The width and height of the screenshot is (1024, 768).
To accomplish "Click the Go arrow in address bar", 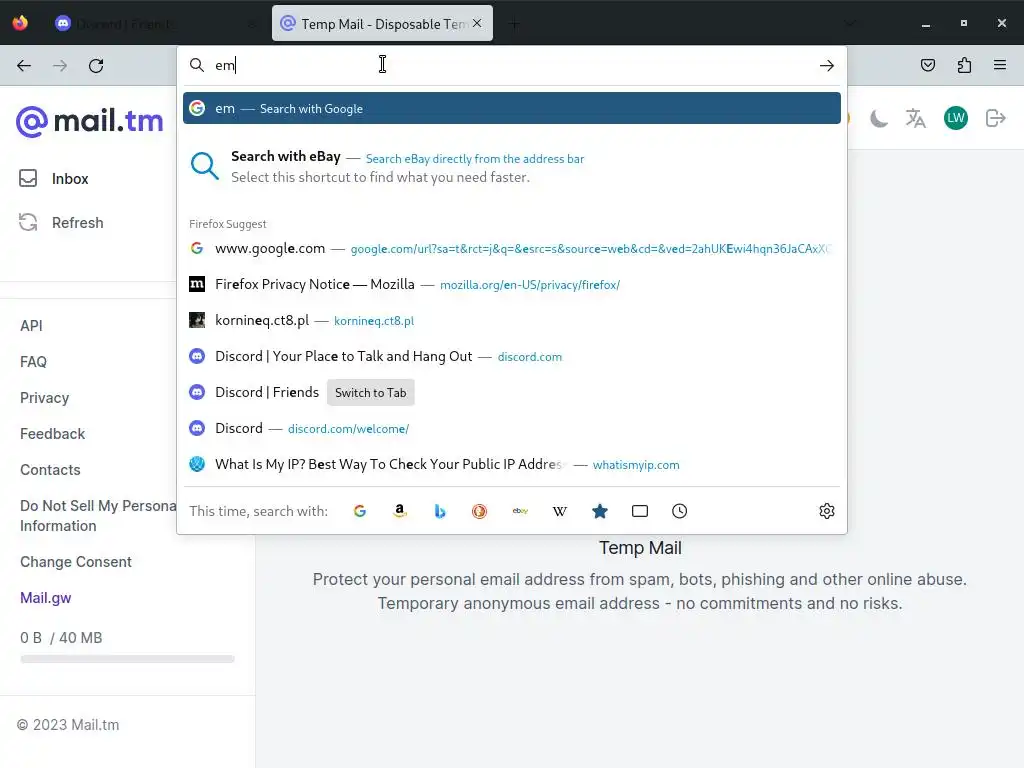I will click(827, 65).
